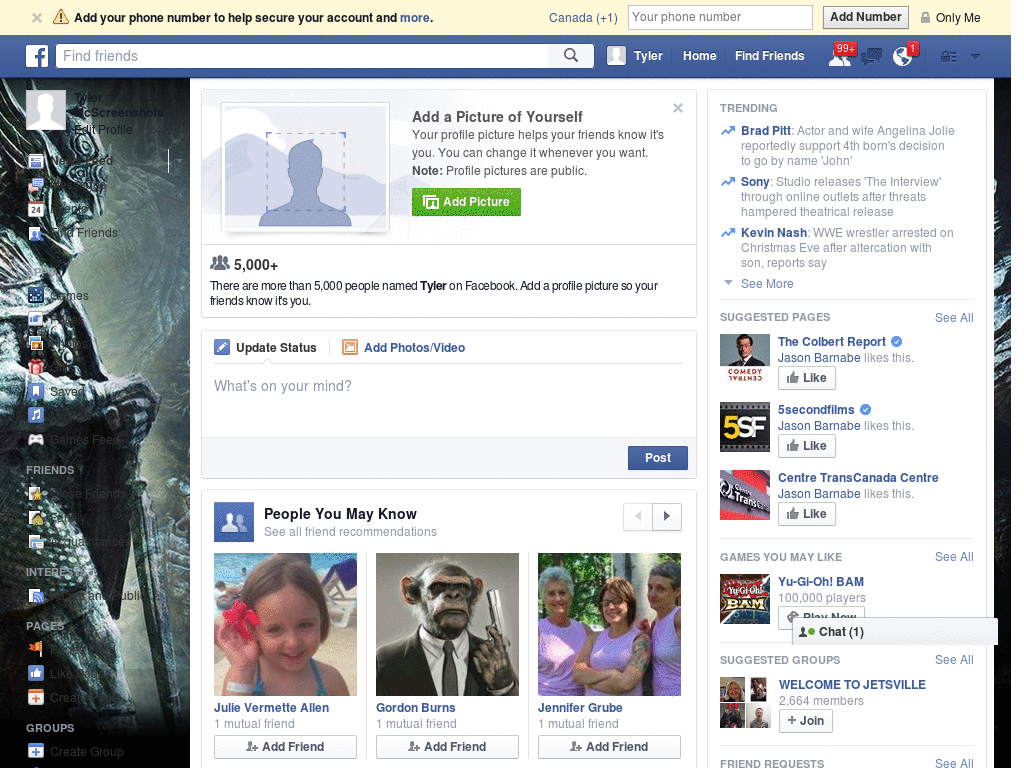Click the search magnifier icon
The width and height of the screenshot is (1024, 768).
tap(571, 56)
